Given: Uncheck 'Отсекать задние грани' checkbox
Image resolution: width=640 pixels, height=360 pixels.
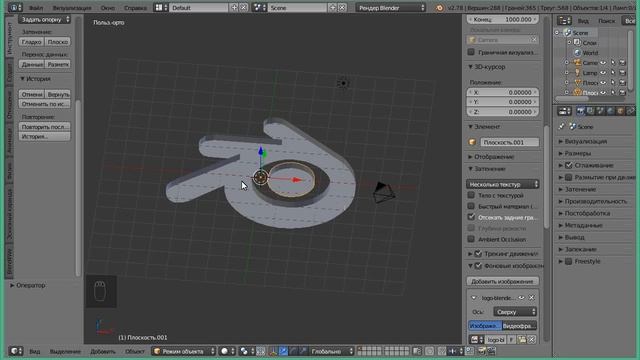Looking at the screenshot, I should click(x=471, y=217).
